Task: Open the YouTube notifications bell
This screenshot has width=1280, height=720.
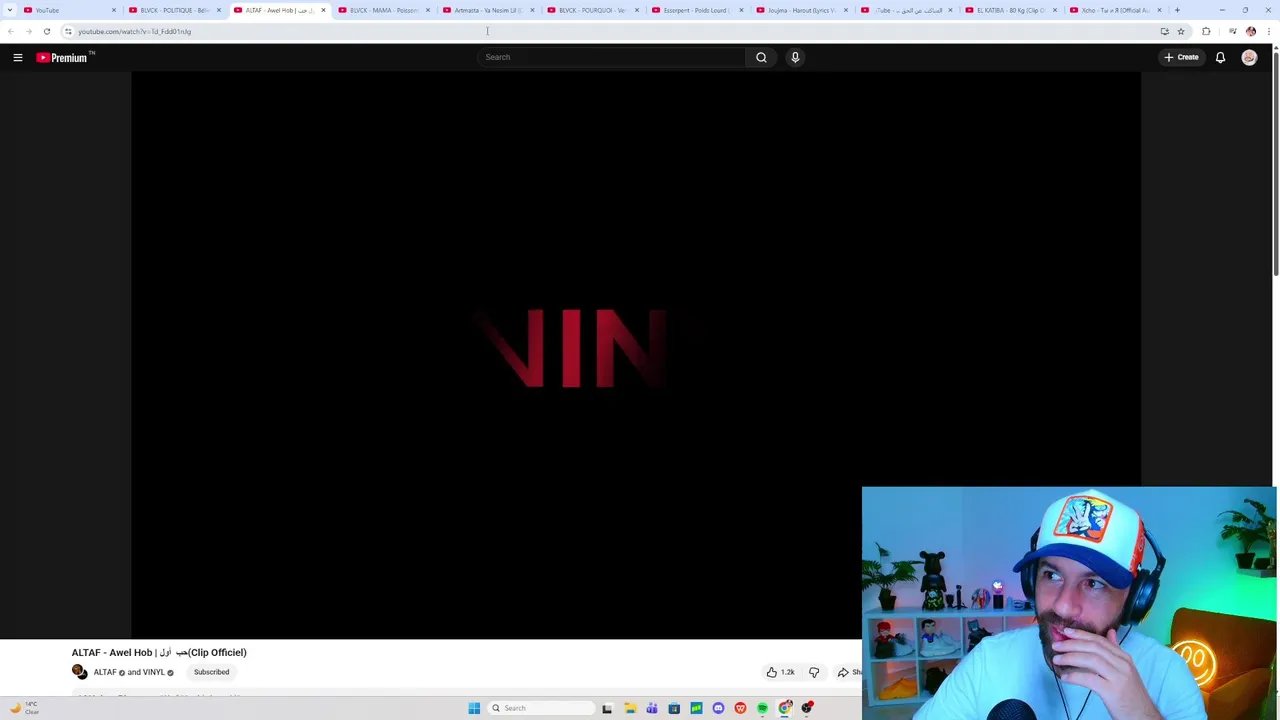Action: 1220,58
